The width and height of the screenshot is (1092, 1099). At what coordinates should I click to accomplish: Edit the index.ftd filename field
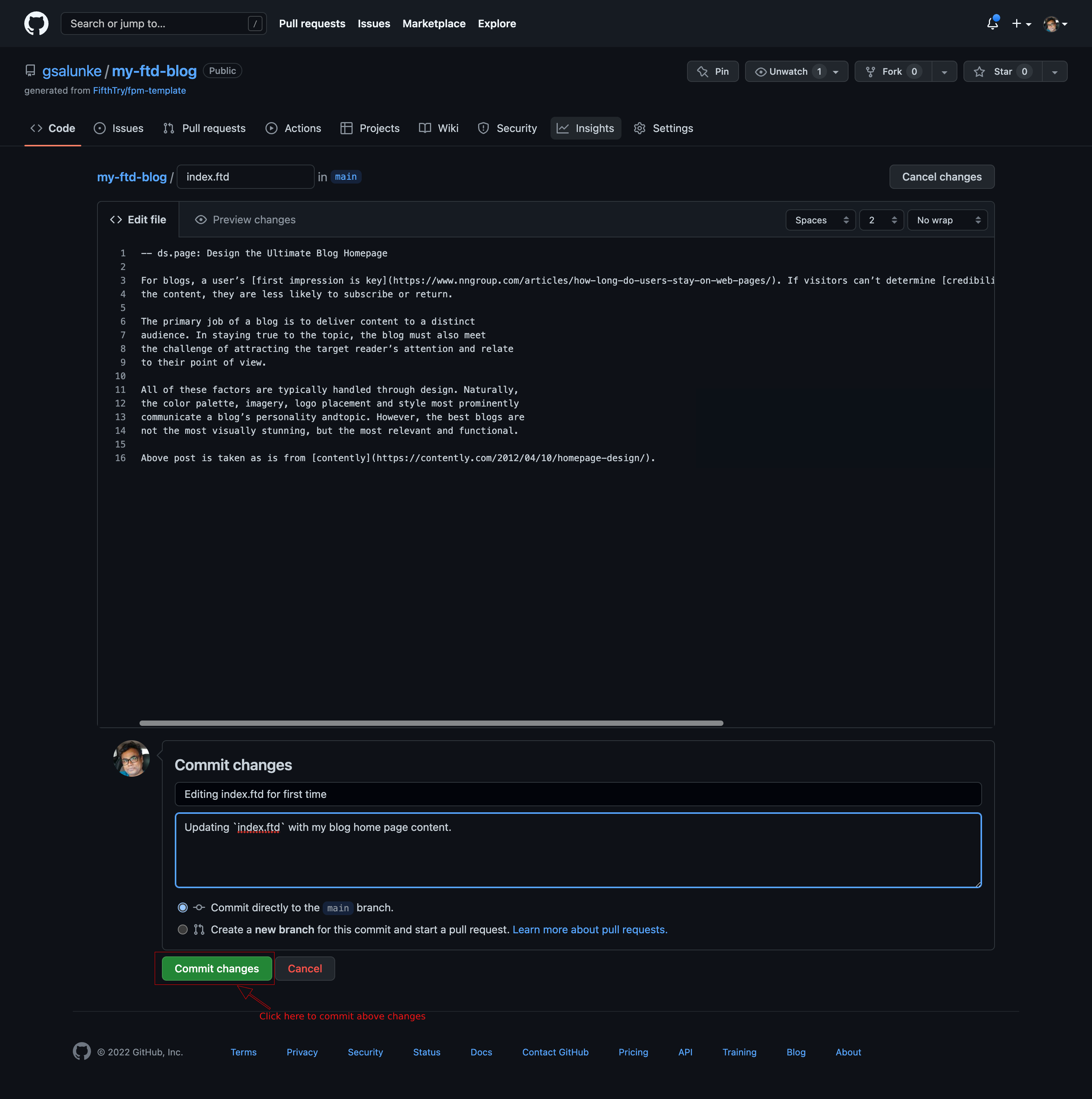(246, 177)
